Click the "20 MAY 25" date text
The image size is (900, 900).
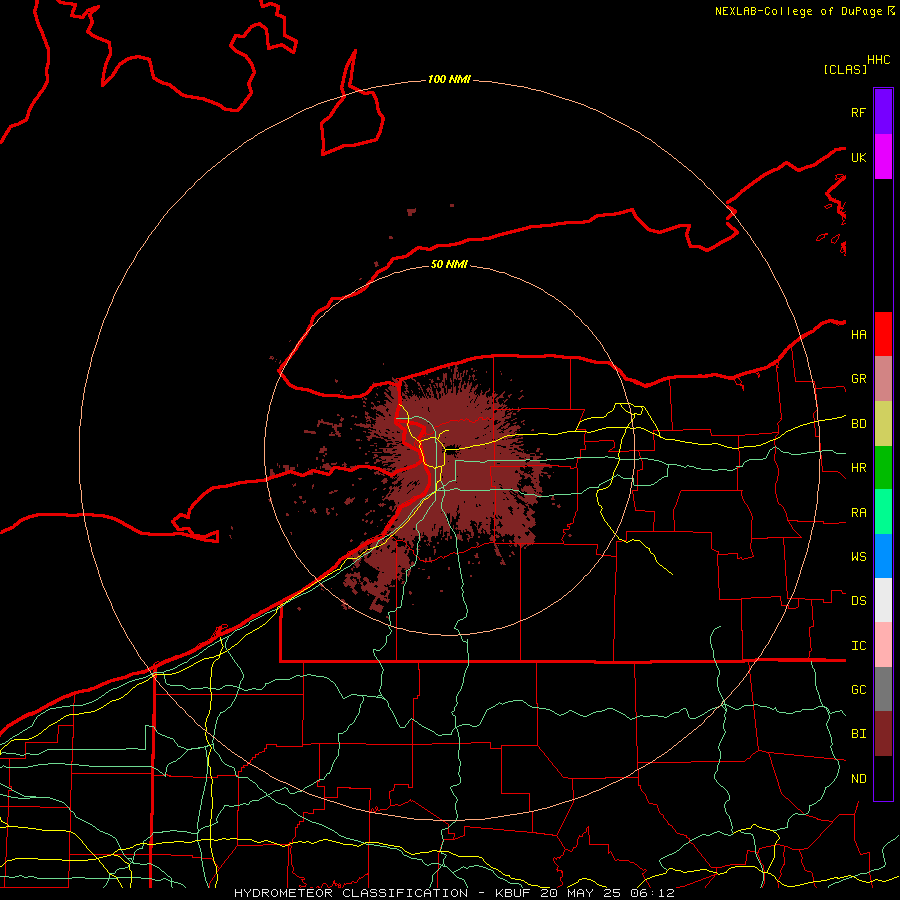[x=581, y=893]
